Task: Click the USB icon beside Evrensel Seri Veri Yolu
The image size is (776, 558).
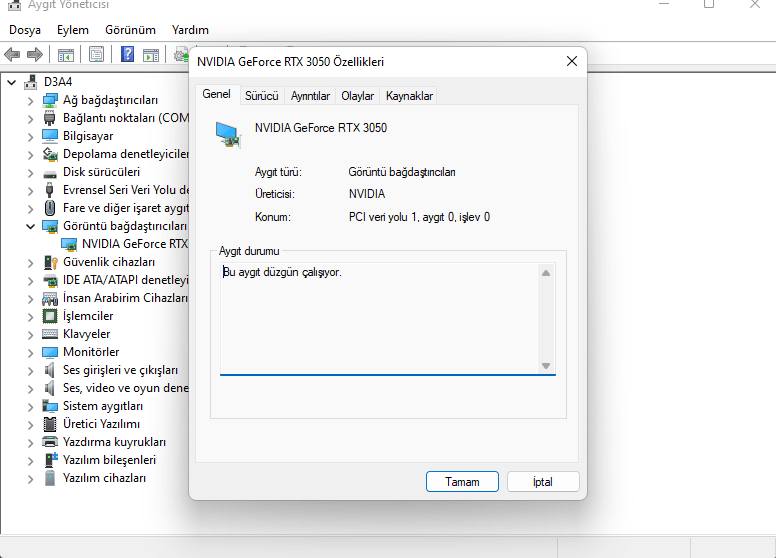Action: point(49,190)
